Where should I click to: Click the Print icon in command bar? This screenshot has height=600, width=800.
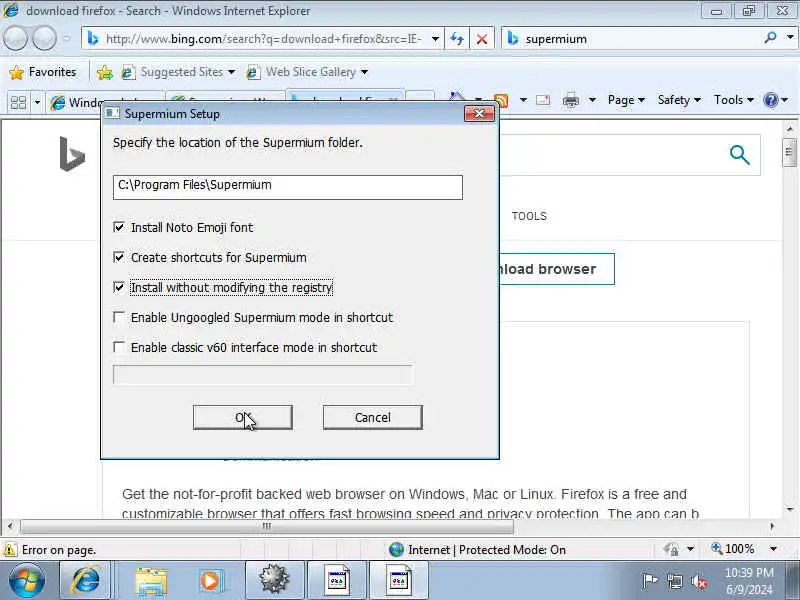click(570, 101)
